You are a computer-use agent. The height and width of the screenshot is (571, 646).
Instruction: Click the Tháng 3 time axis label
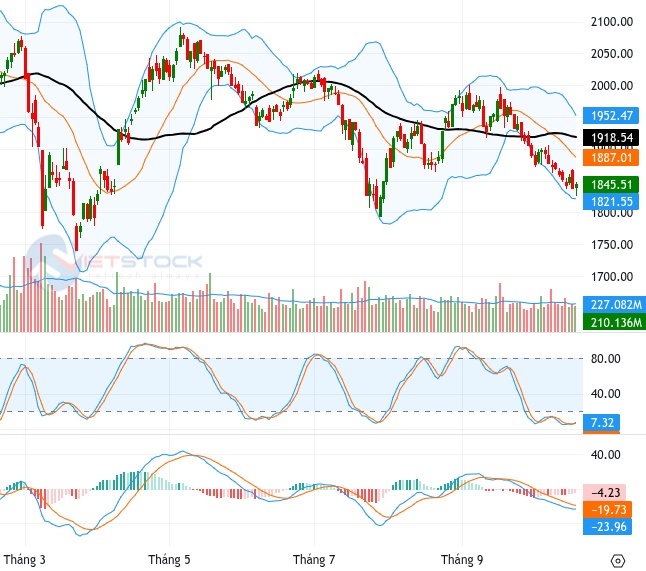[x=25, y=559]
